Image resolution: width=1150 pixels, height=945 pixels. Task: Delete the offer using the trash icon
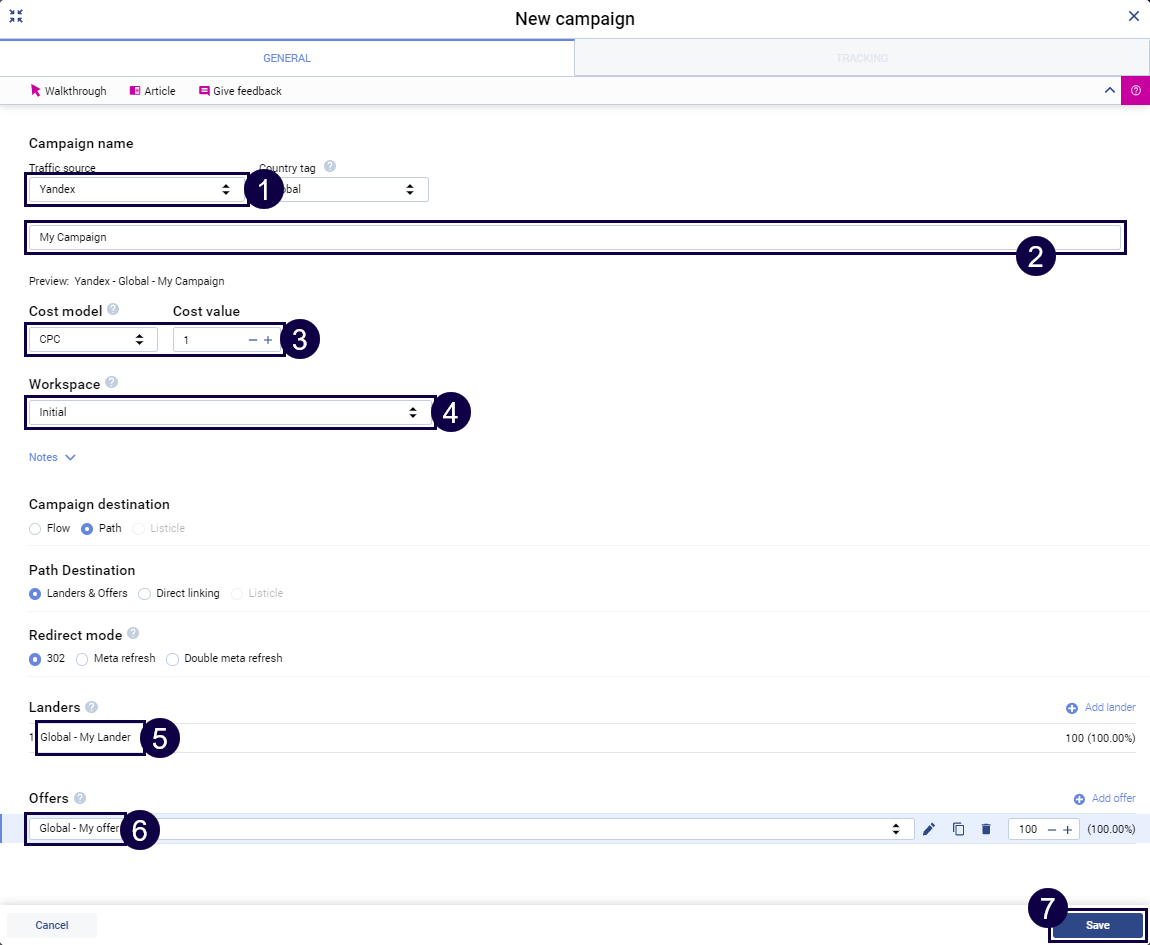click(x=986, y=829)
